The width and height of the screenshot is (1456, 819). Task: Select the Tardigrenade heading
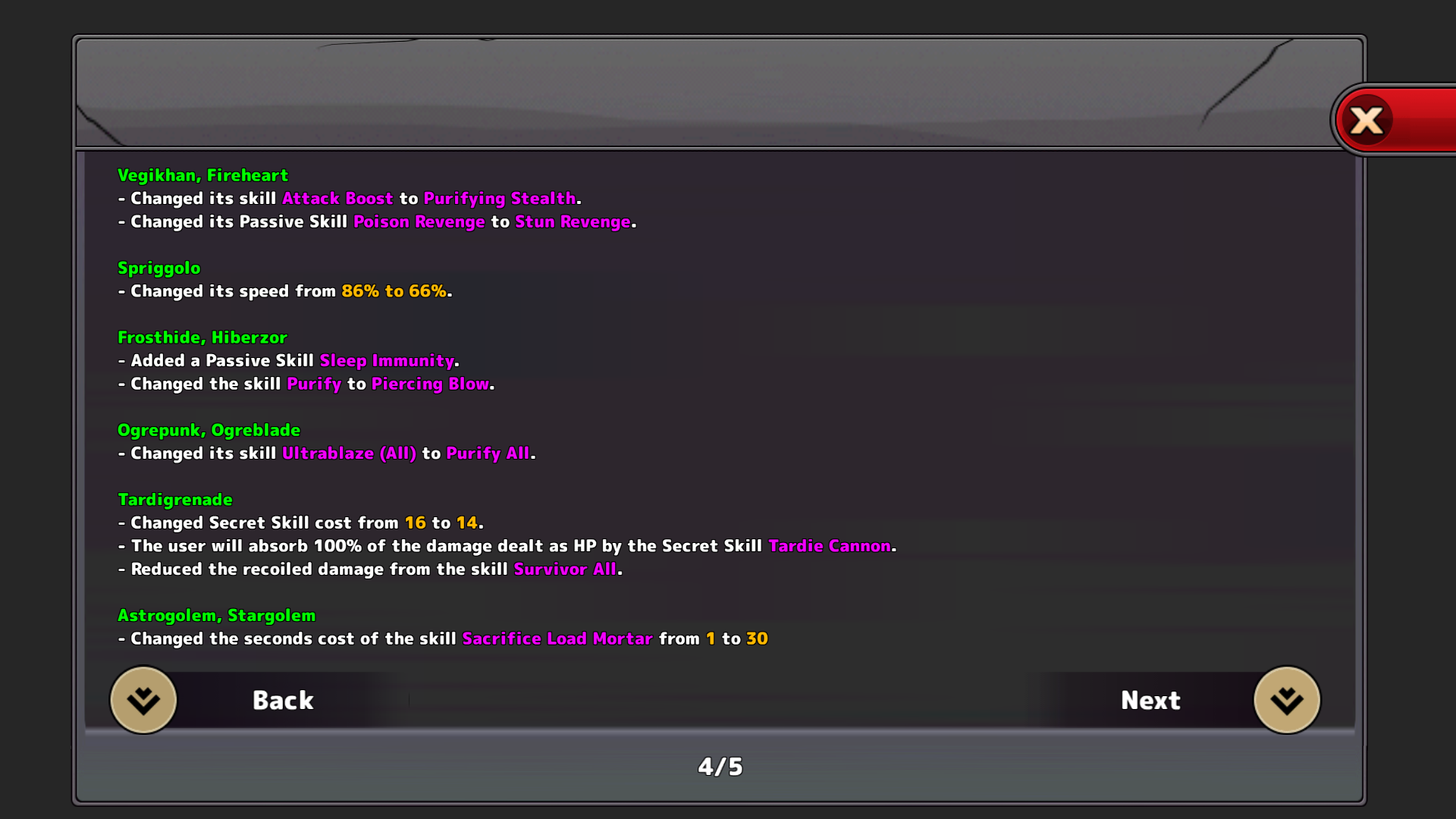[x=175, y=500]
